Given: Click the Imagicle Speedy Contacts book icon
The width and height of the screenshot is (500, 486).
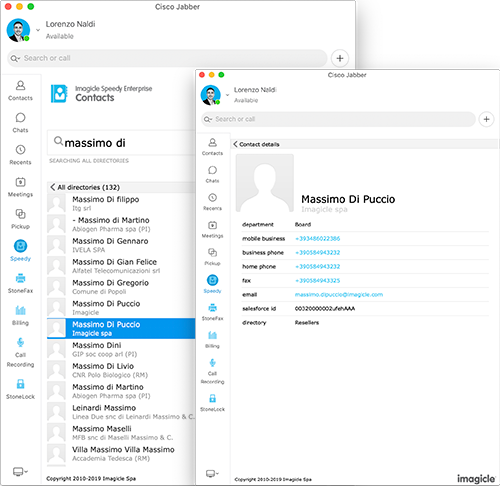Looking at the screenshot, I should (59, 94).
